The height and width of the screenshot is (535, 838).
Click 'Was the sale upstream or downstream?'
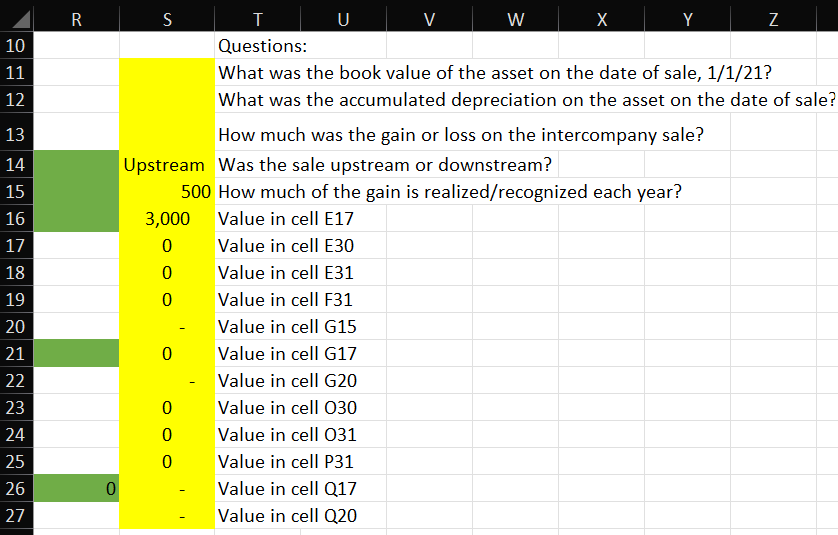point(385,165)
